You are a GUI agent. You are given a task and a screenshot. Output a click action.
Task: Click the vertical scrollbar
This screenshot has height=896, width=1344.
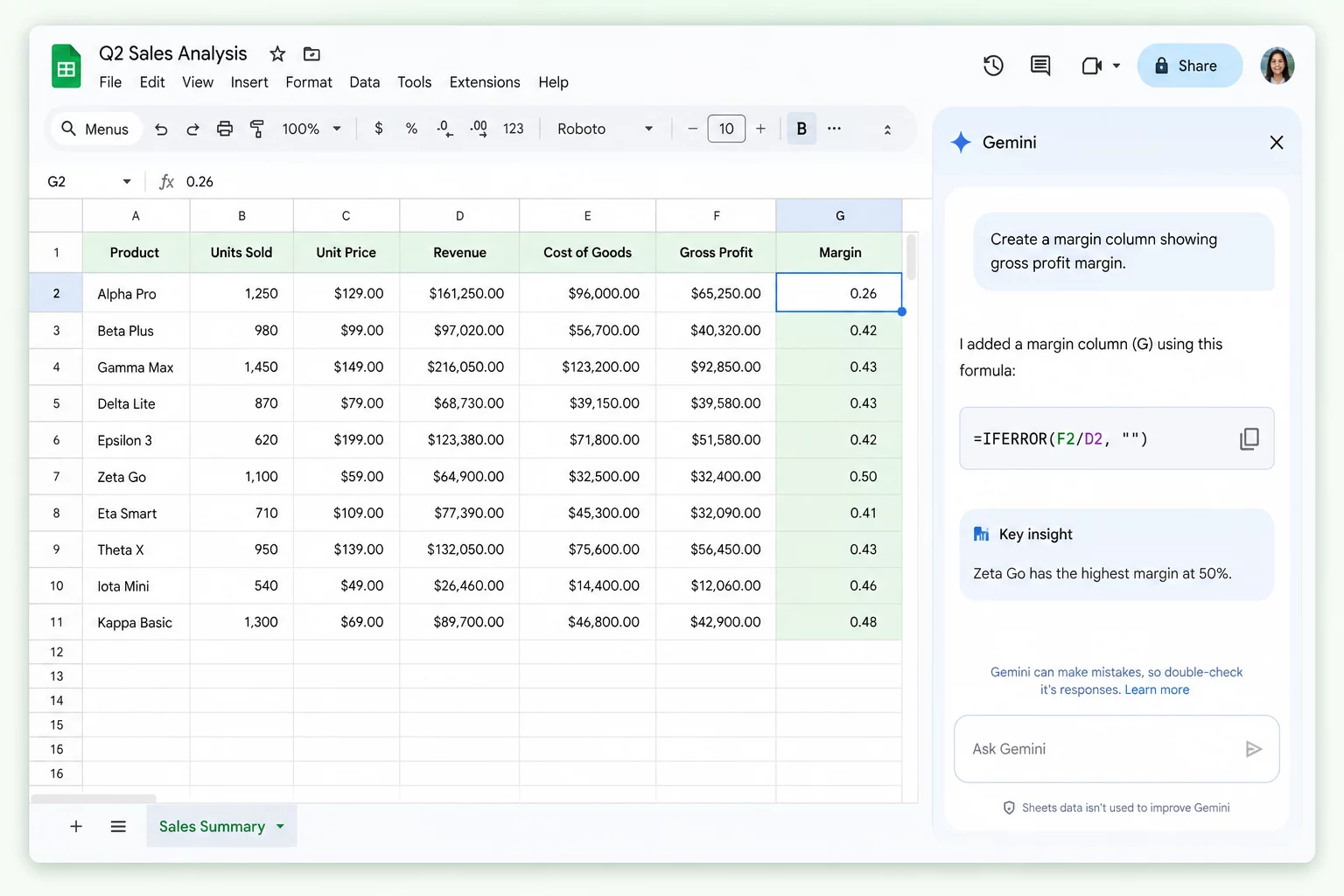pos(911,255)
